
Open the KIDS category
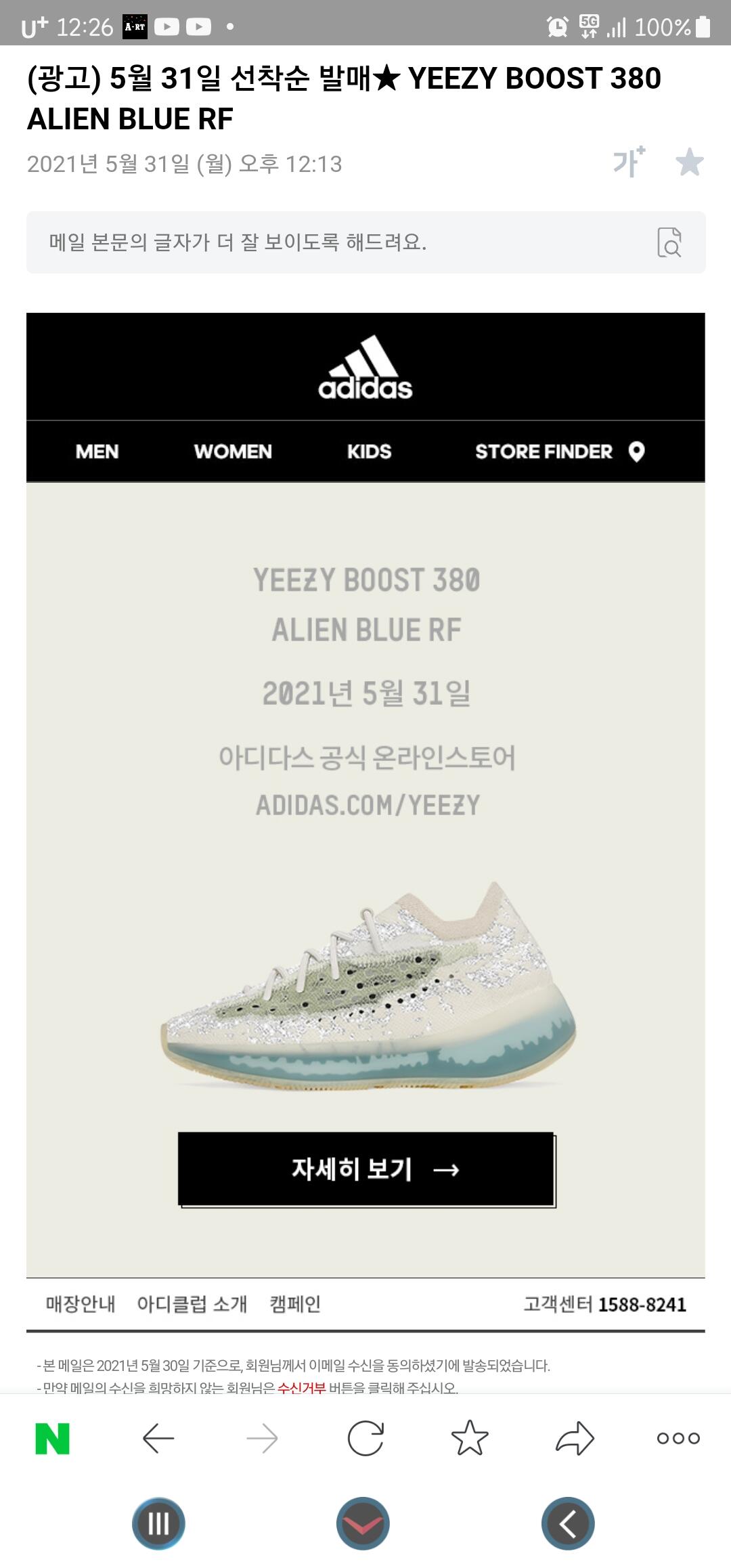pyautogui.click(x=369, y=452)
